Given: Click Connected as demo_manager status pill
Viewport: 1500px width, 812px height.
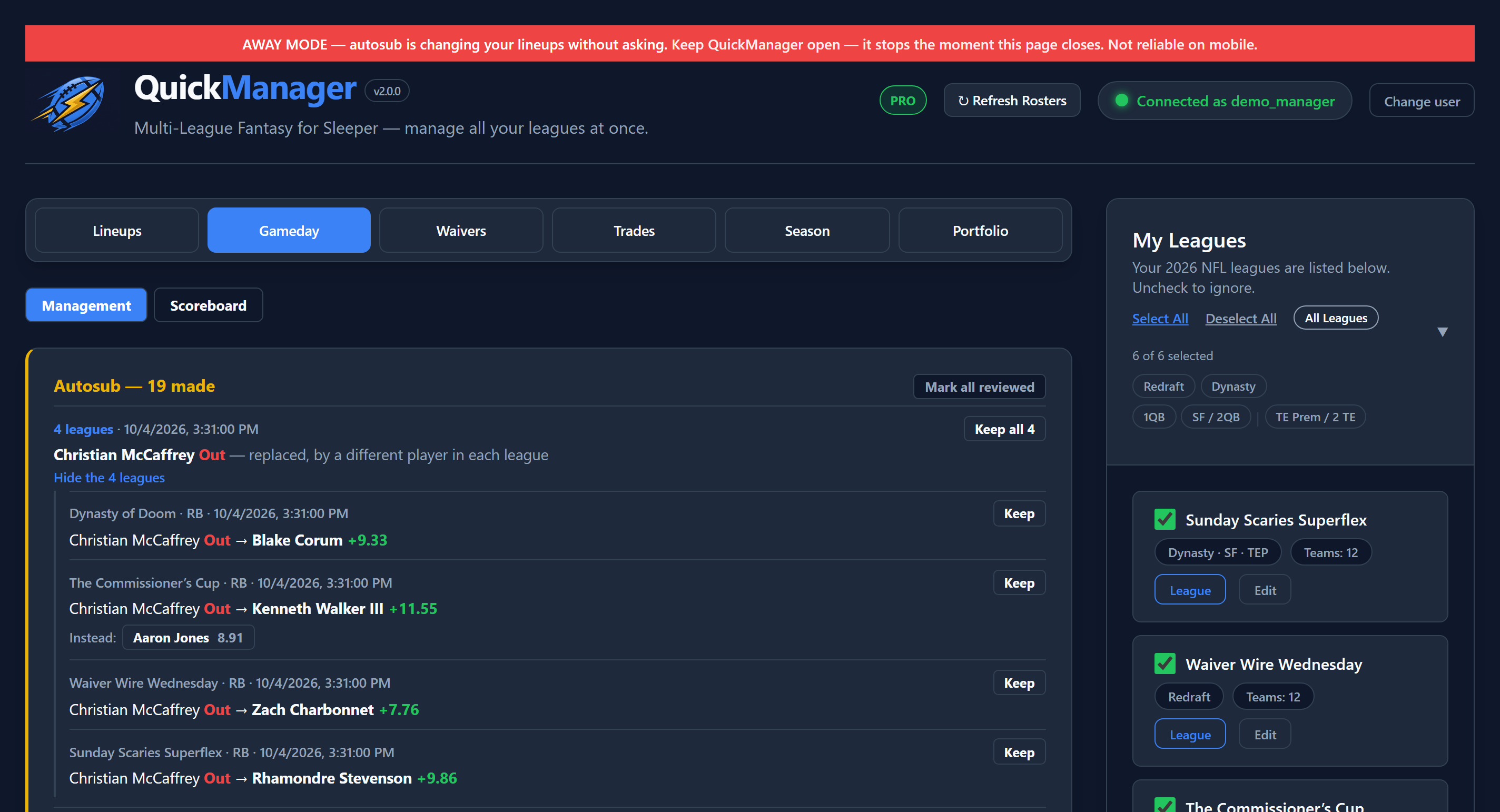Looking at the screenshot, I should [x=1224, y=101].
